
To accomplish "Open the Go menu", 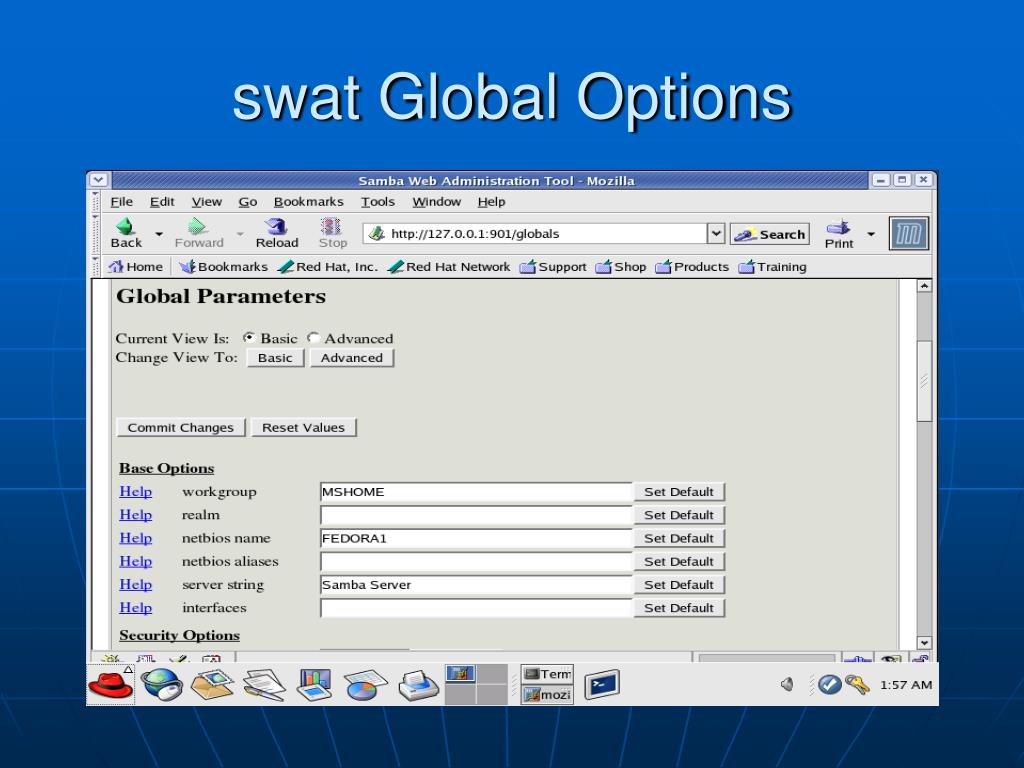I will 248,202.
